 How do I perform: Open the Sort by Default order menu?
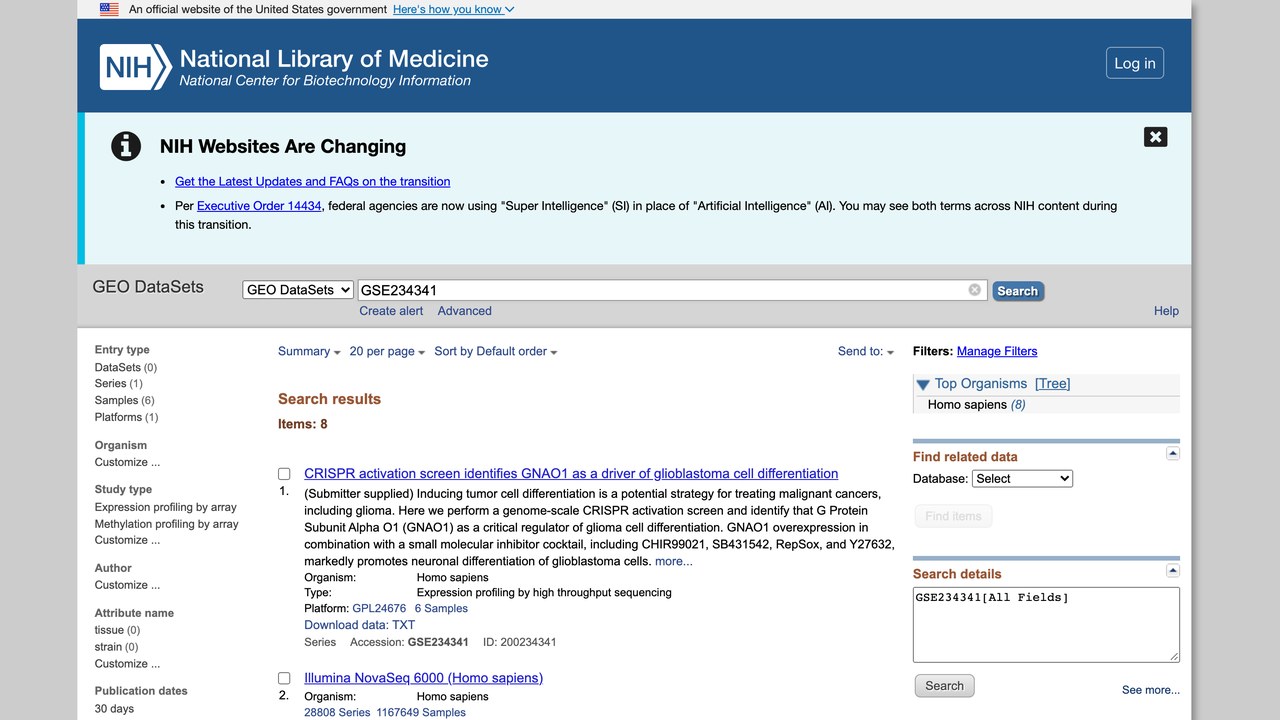coord(496,352)
